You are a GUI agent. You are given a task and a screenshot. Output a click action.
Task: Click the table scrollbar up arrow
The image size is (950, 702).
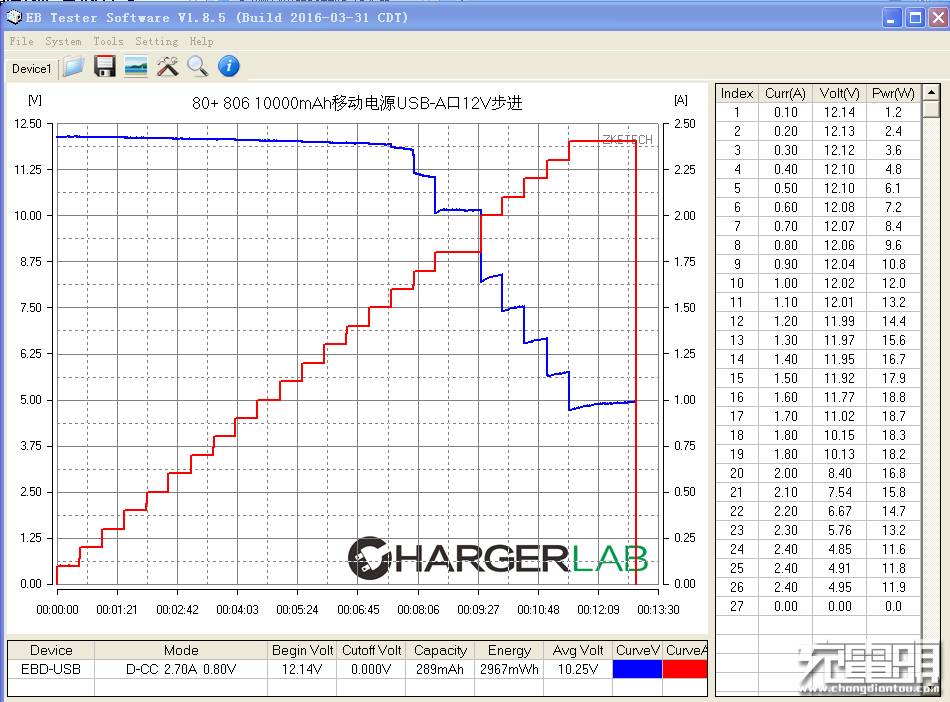coord(931,92)
